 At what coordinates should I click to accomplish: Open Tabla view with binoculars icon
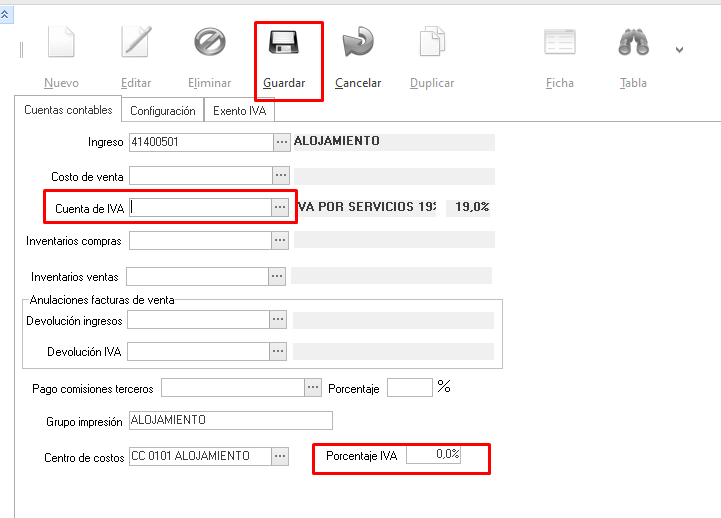point(633,42)
